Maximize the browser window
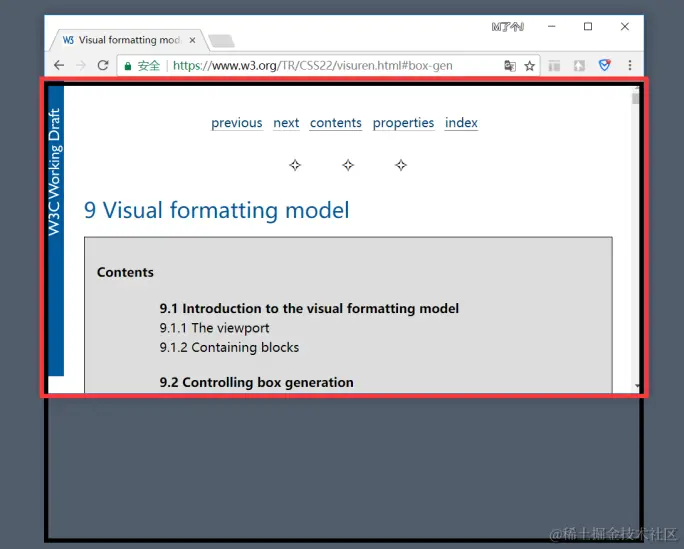684x549 pixels. coord(588,27)
